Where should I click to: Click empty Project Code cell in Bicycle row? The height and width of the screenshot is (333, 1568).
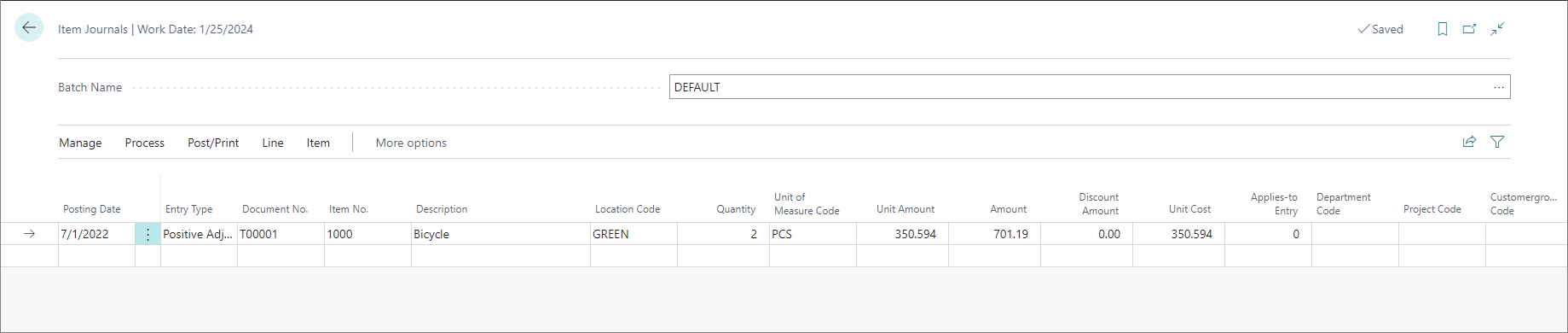pyautogui.click(x=1442, y=234)
